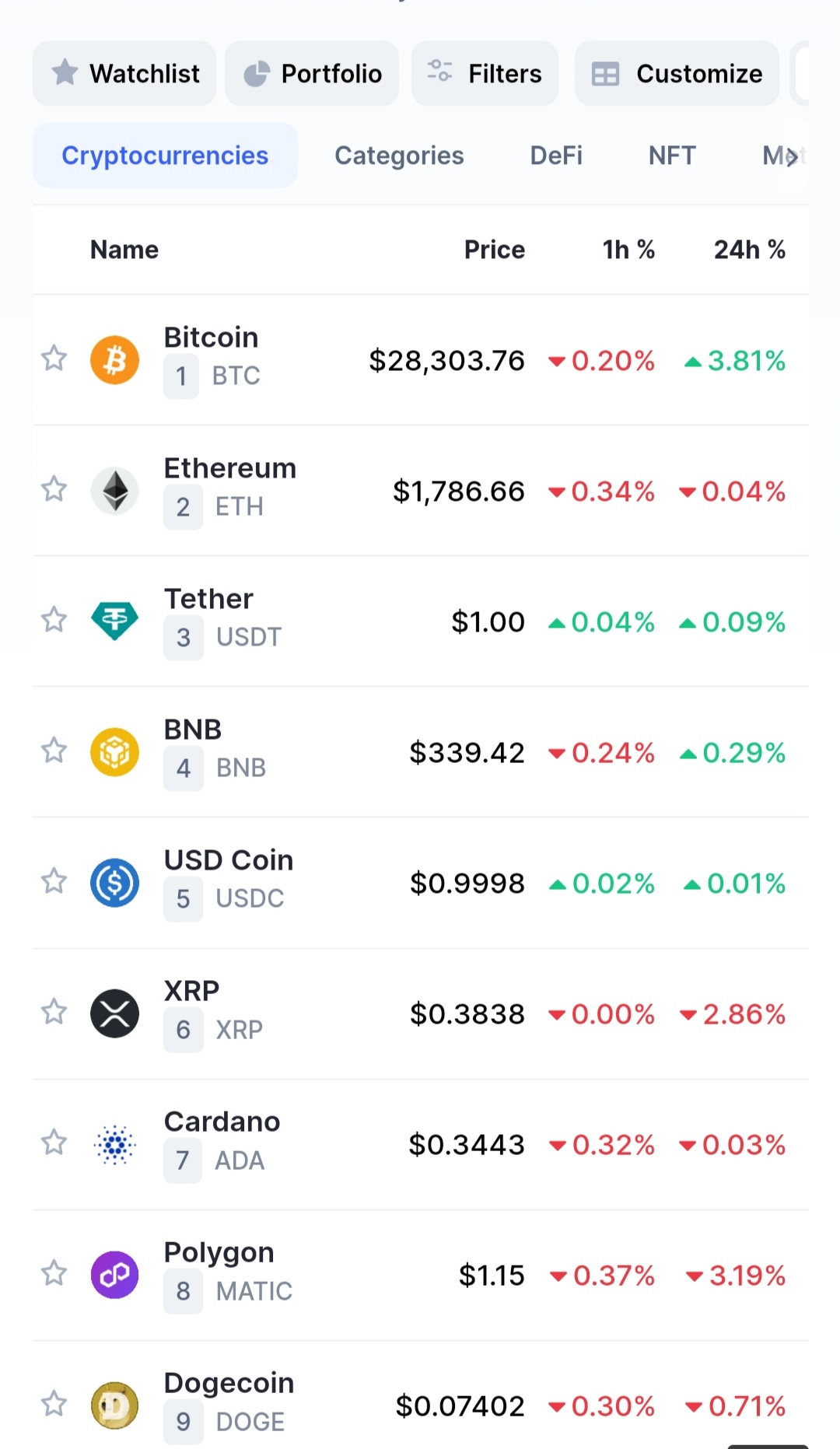This screenshot has width=840, height=1449.
Task: Open the Watchlist button
Action: [x=124, y=73]
